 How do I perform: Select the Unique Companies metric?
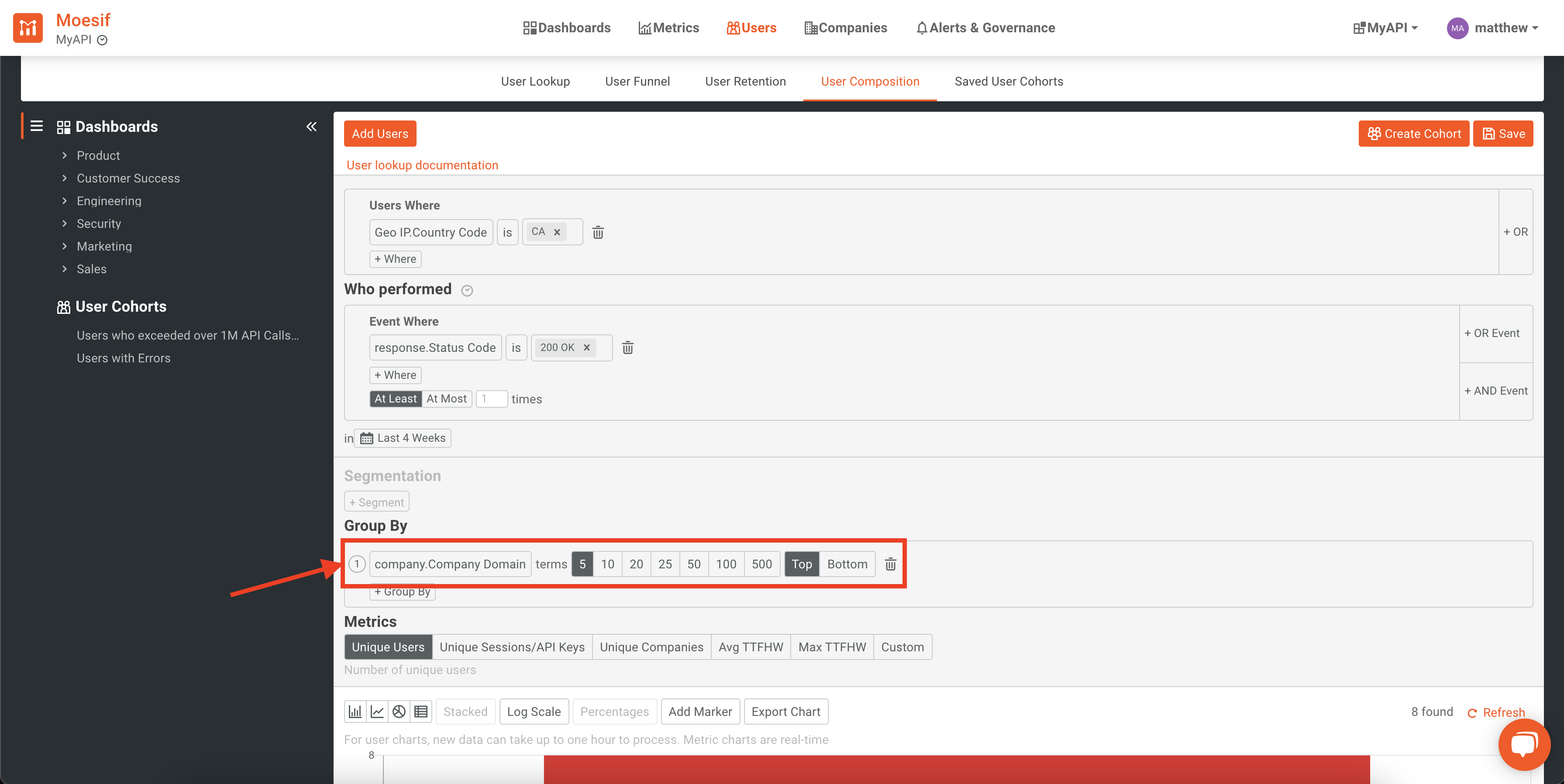coord(651,647)
